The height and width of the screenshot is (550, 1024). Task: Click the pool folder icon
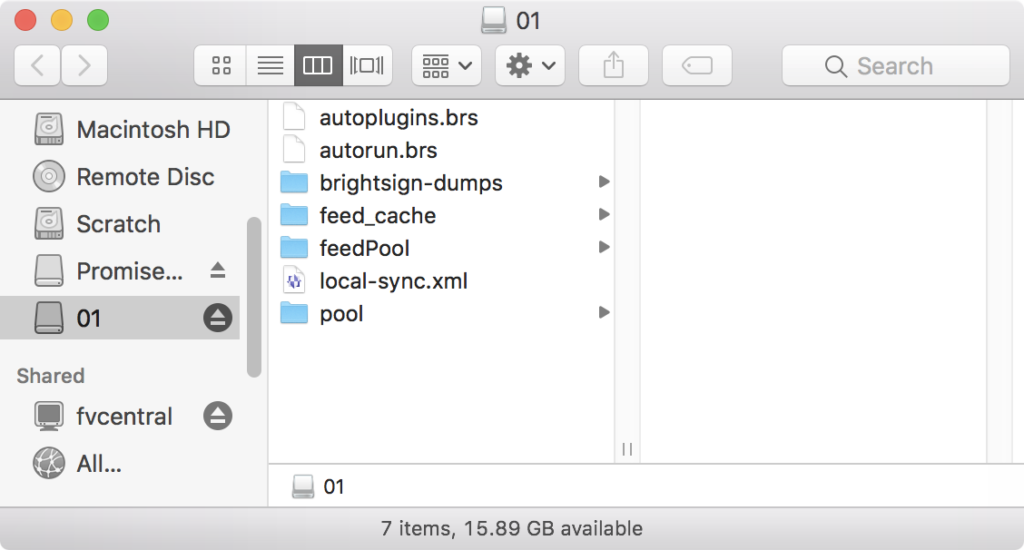coord(294,313)
